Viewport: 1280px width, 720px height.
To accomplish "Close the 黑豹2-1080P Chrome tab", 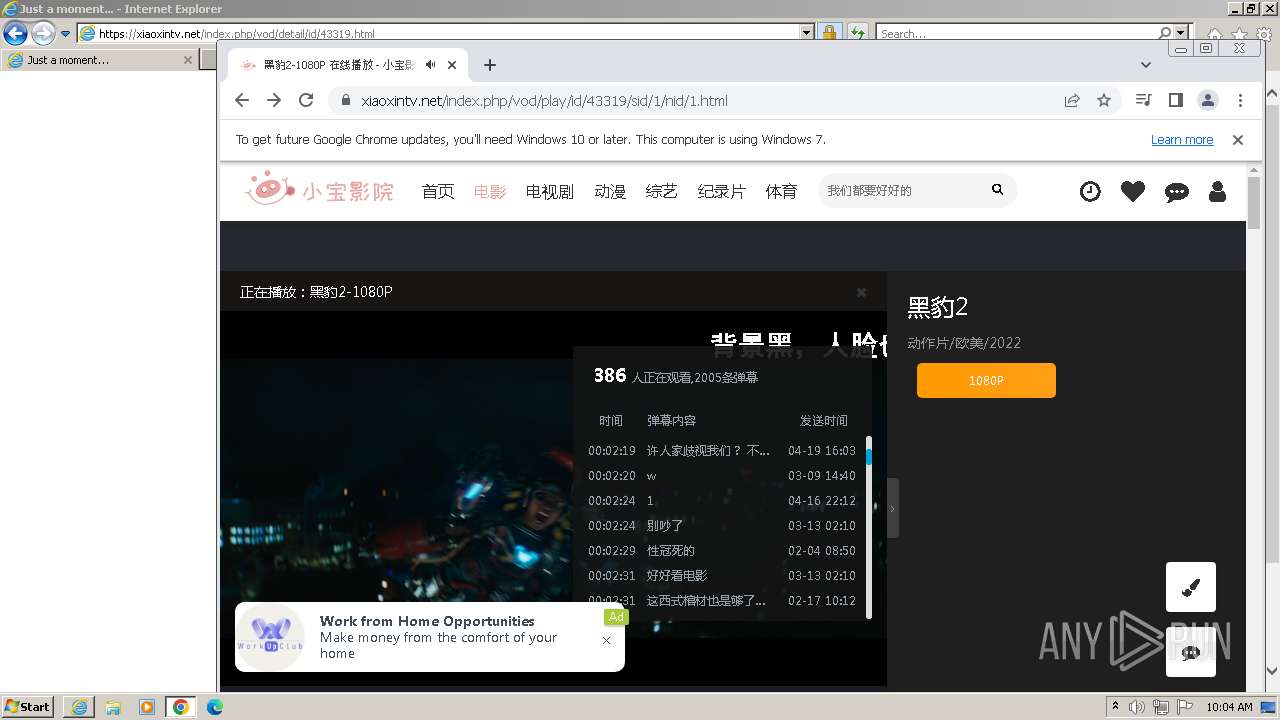I will pyautogui.click(x=452, y=65).
